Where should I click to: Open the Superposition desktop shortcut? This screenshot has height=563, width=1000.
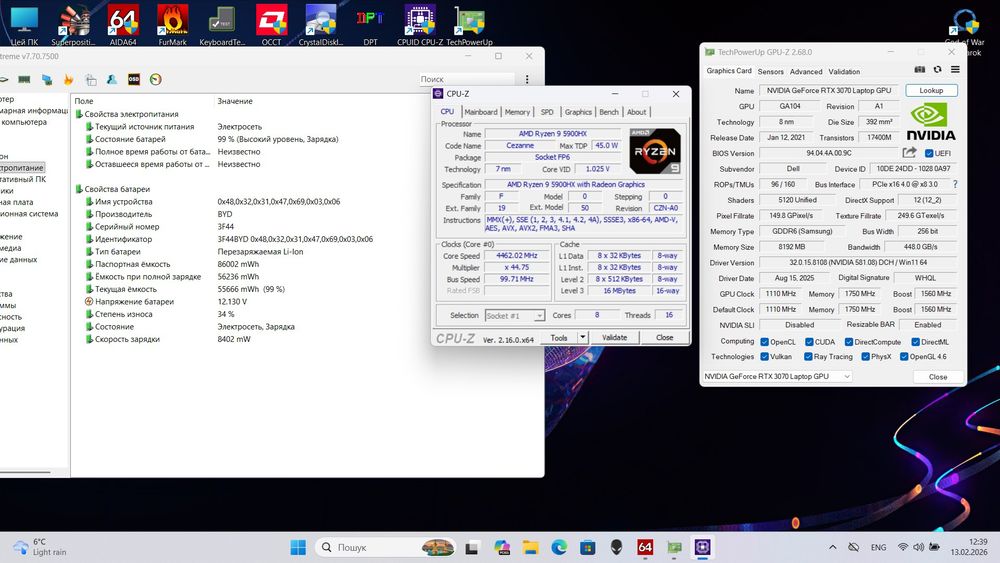tap(73, 26)
